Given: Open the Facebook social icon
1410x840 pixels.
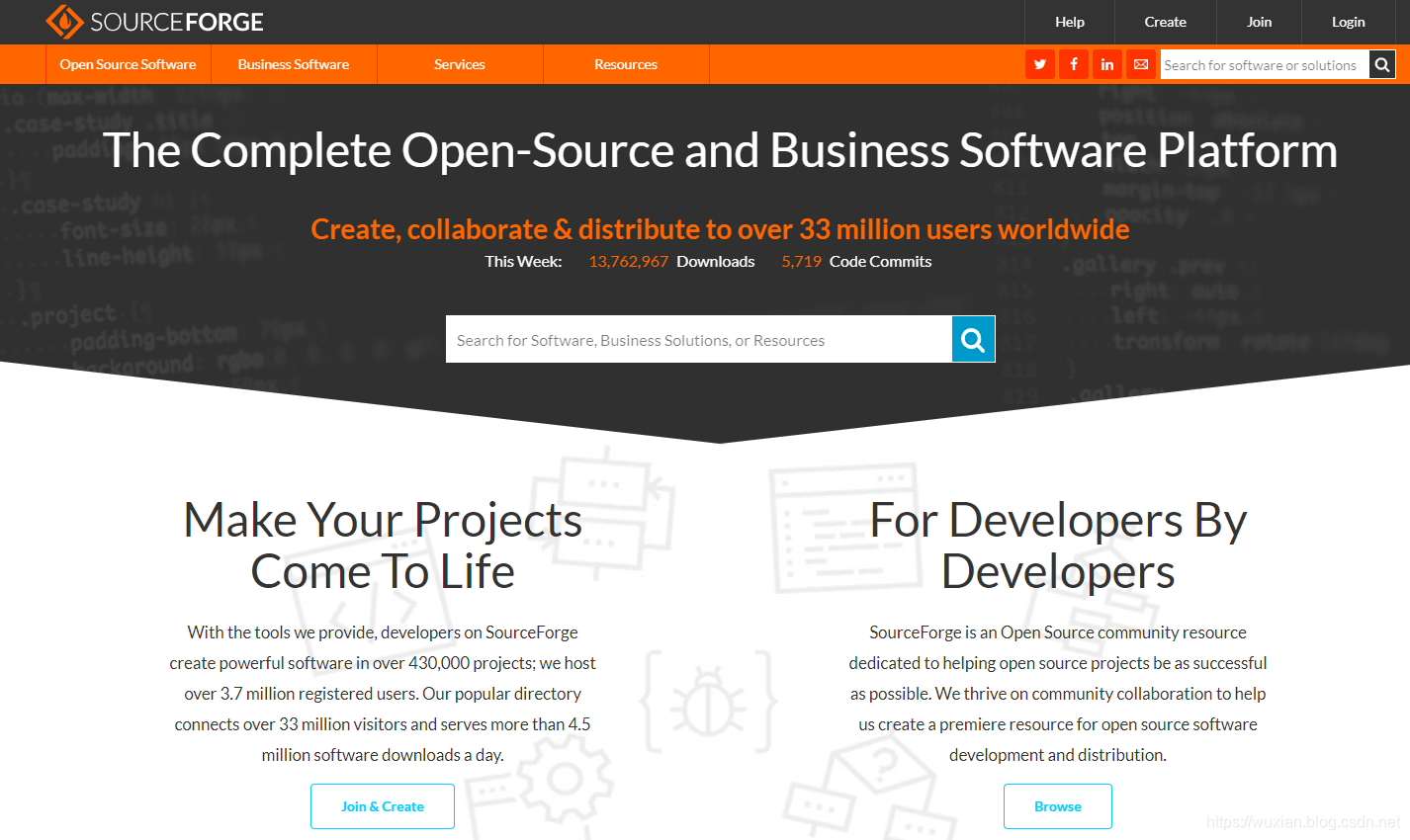Looking at the screenshot, I should pyautogui.click(x=1074, y=64).
